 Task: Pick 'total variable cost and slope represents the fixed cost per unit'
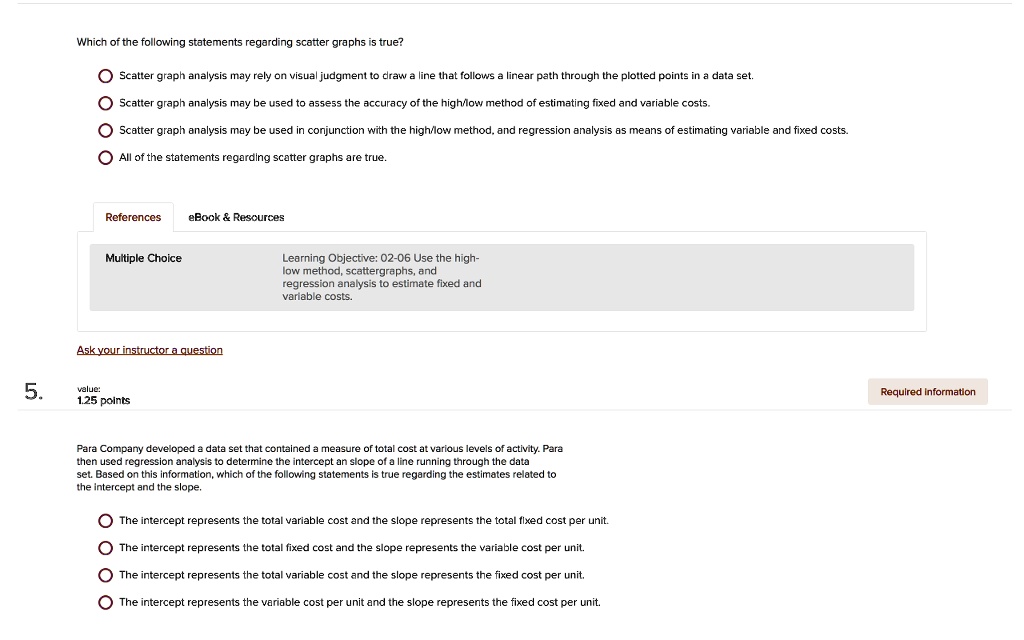(x=106, y=575)
